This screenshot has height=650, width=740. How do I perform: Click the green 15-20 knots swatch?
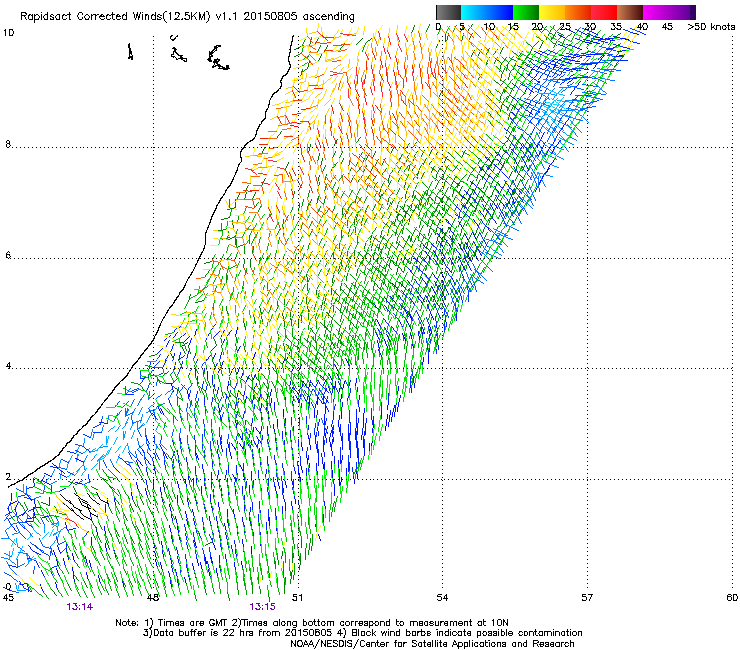pyautogui.click(x=526, y=12)
